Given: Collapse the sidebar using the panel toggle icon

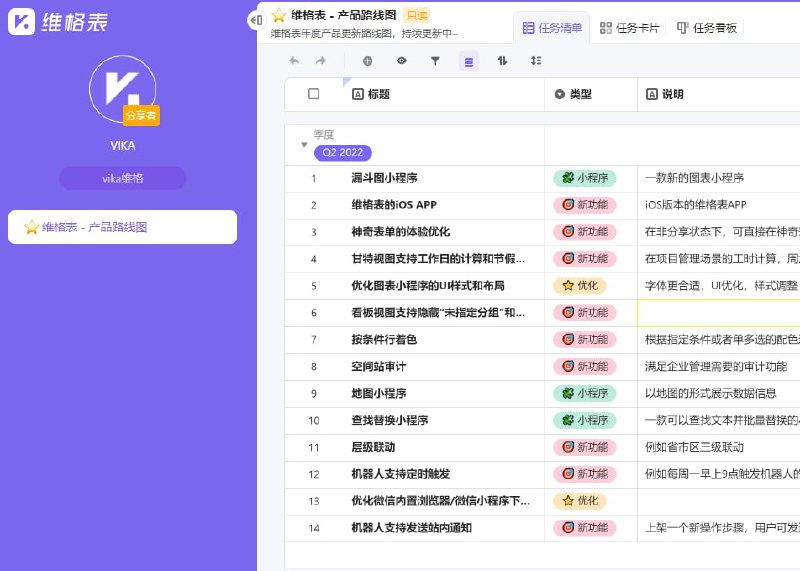Looking at the screenshot, I should pyautogui.click(x=256, y=20).
